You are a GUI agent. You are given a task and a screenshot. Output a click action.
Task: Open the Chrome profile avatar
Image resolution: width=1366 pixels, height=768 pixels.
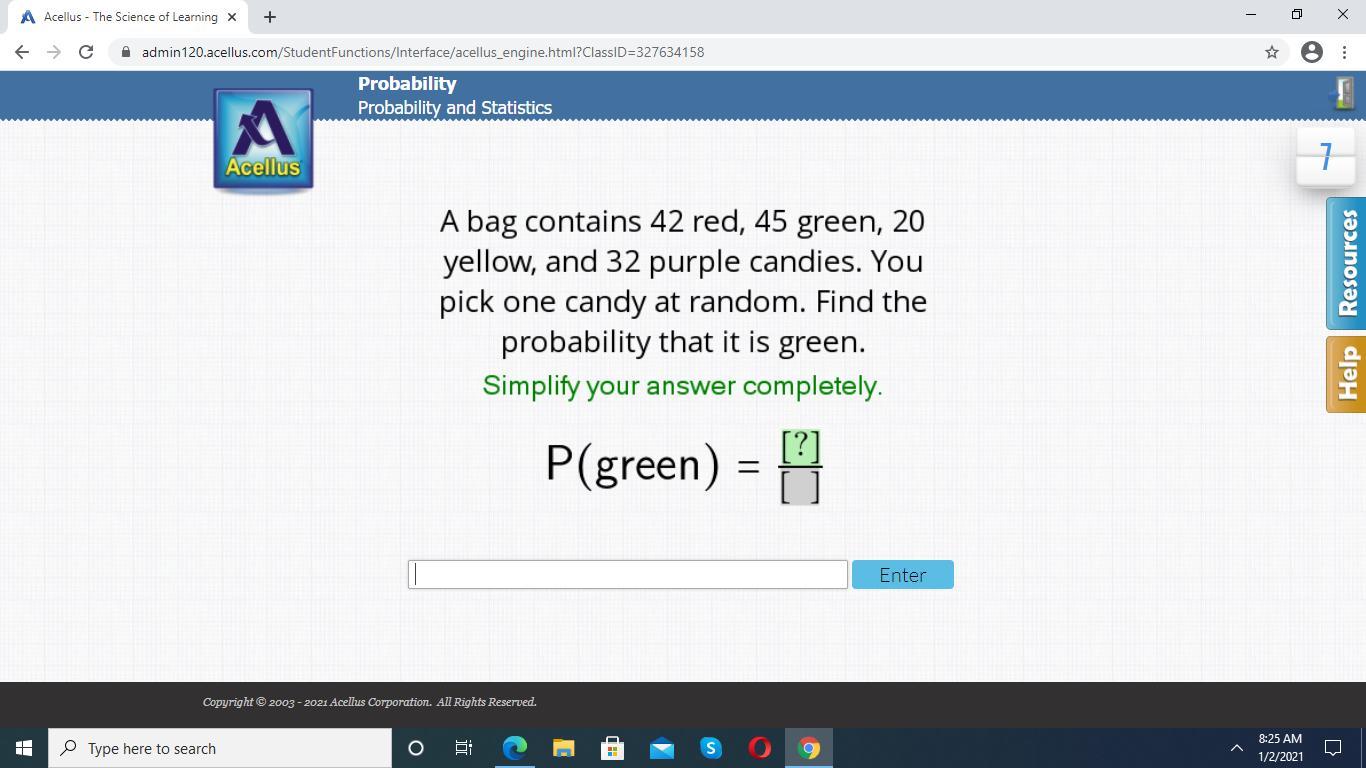[x=1312, y=52]
